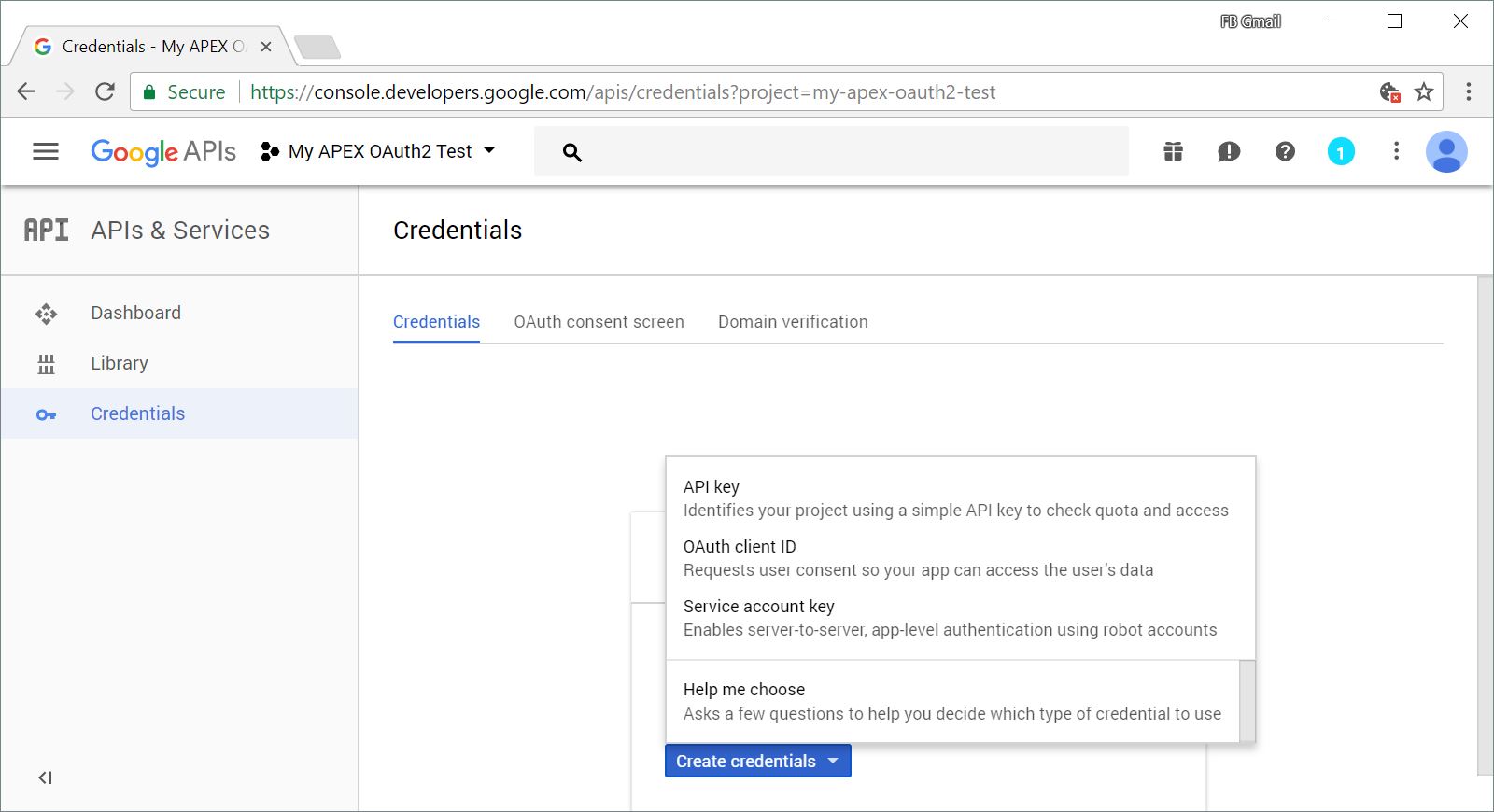Open the My APEX OAuth2 Test project selector
The width and height of the screenshot is (1494, 812).
point(378,151)
